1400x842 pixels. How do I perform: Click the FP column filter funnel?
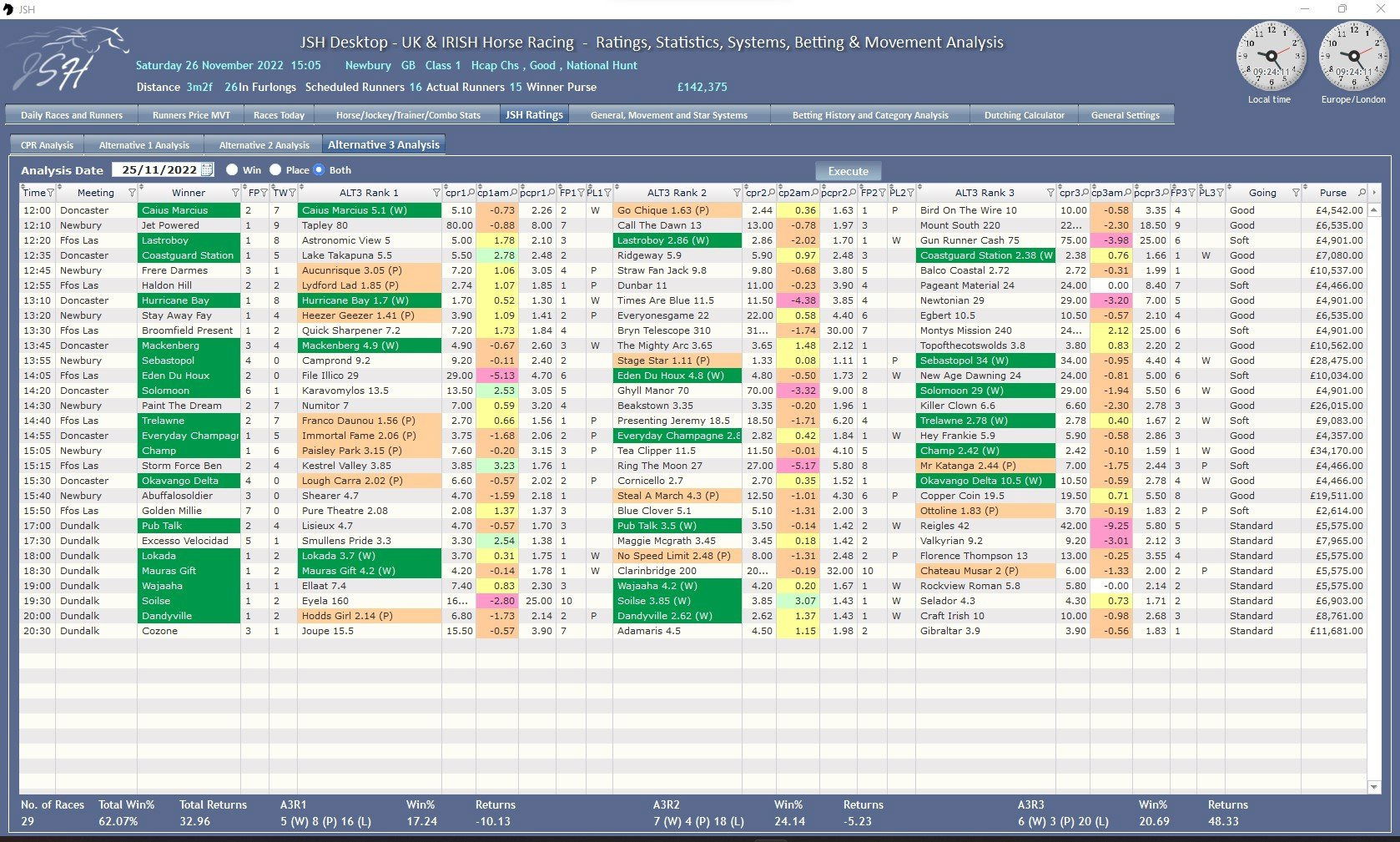pos(264,193)
